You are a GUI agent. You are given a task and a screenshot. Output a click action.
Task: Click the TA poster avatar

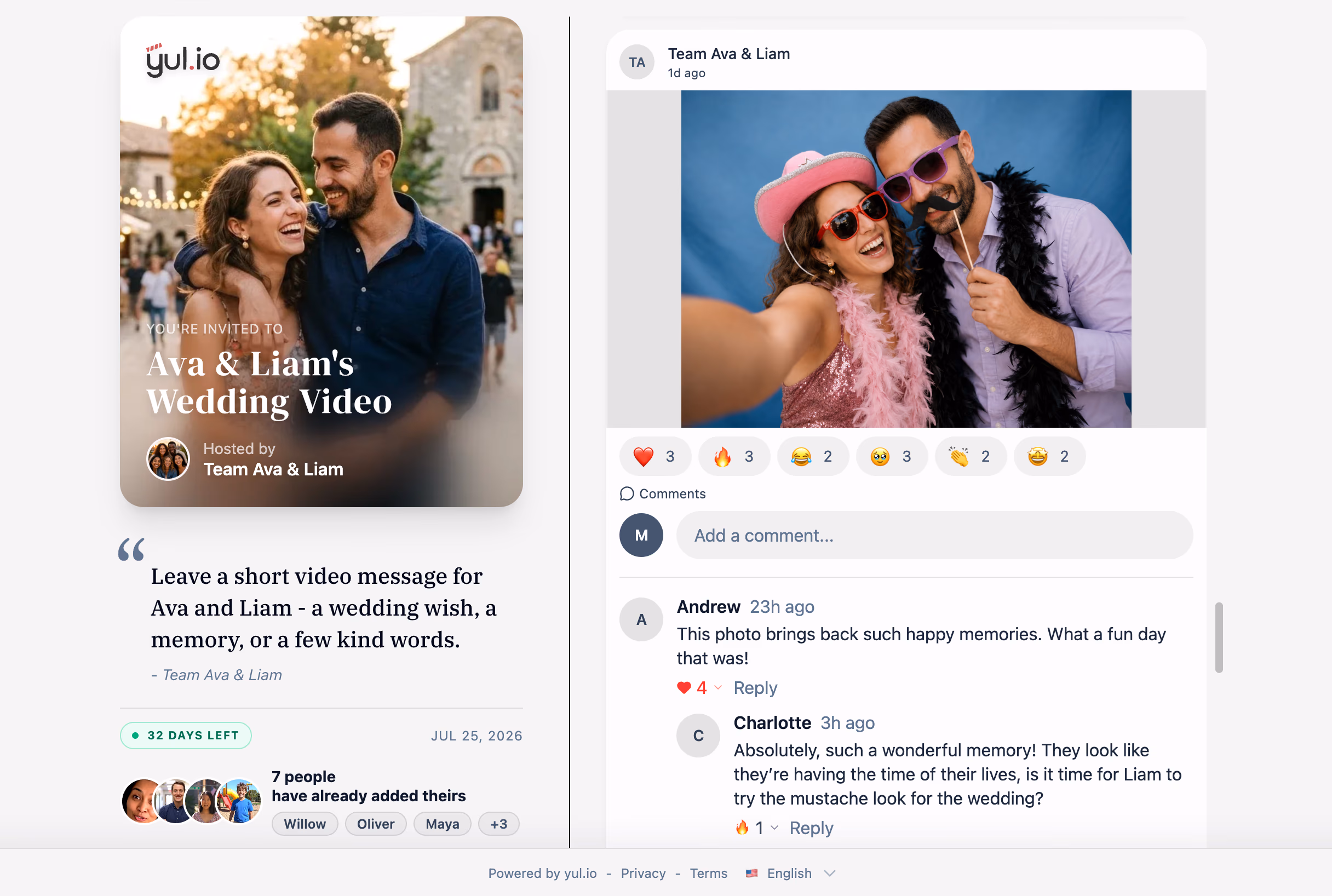[x=636, y=62]
